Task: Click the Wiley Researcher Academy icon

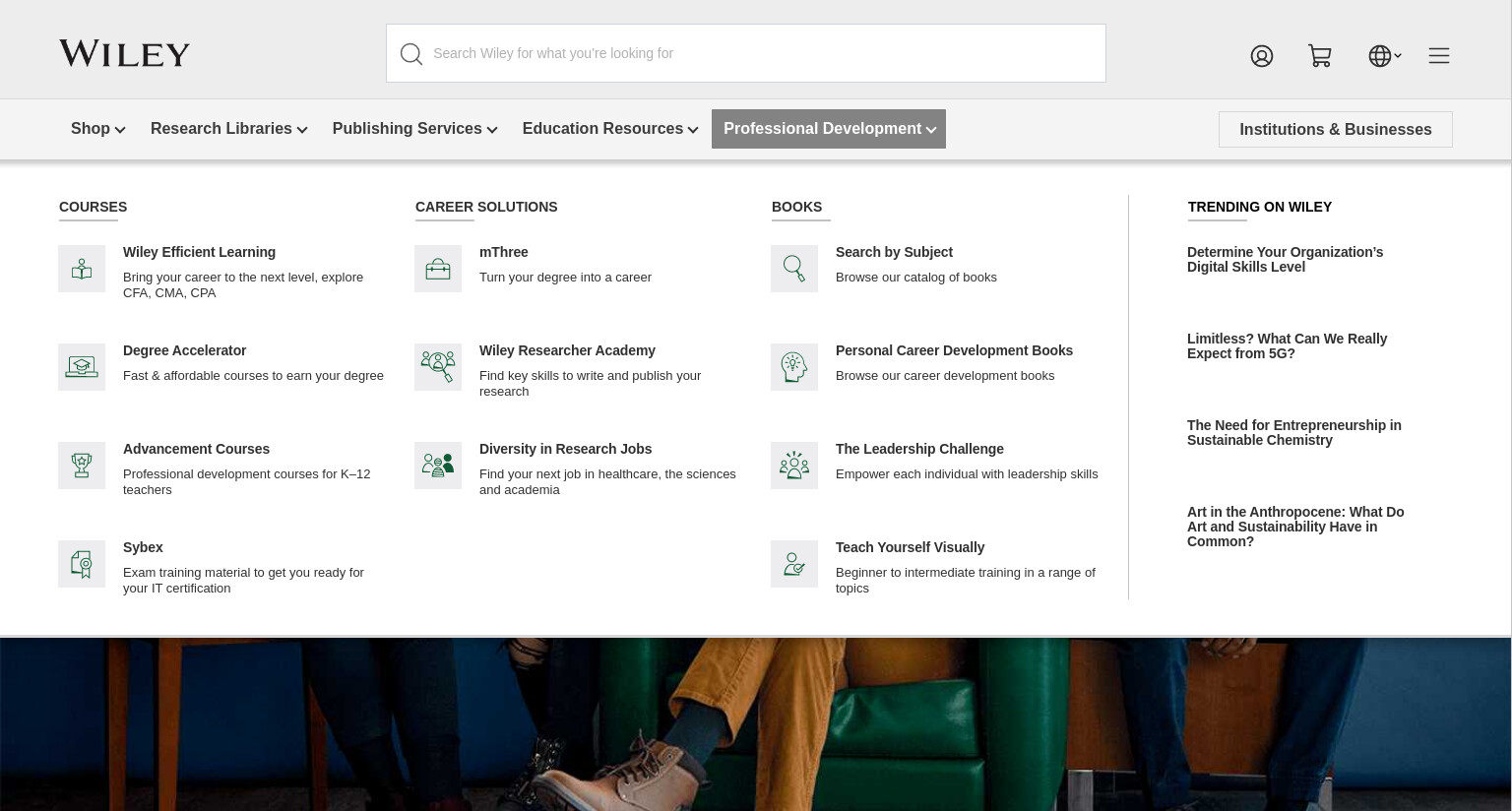Action: pyautogui.click(x=438, y=367)
